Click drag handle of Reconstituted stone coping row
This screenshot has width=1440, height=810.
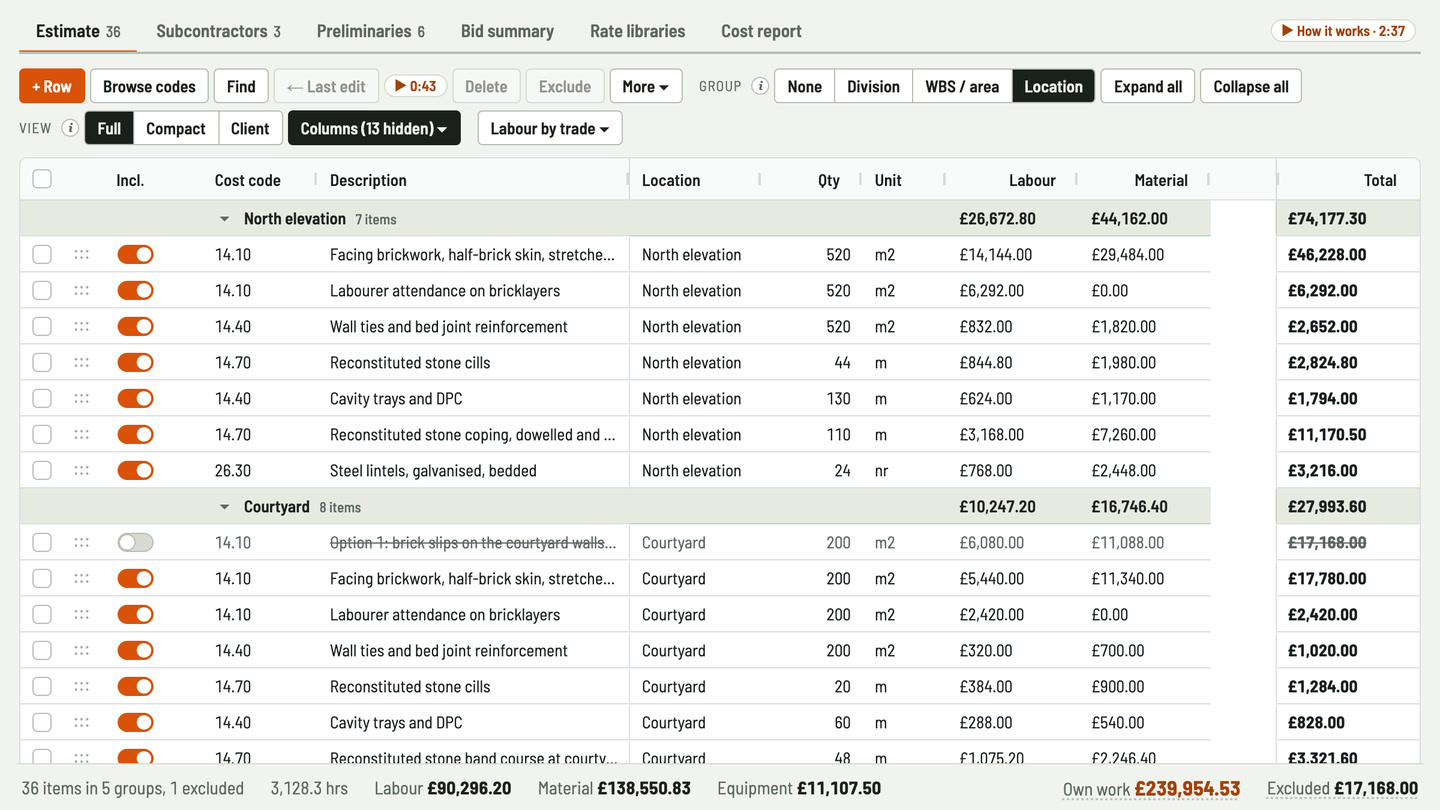coord(82,435)
